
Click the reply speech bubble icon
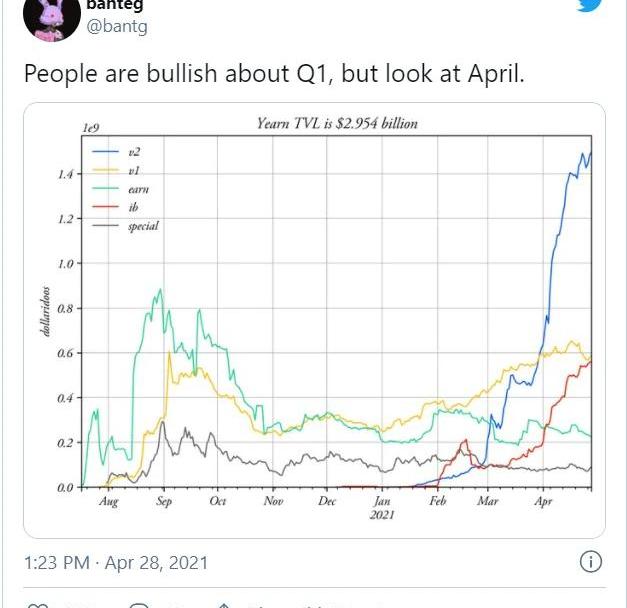[139, 604]
